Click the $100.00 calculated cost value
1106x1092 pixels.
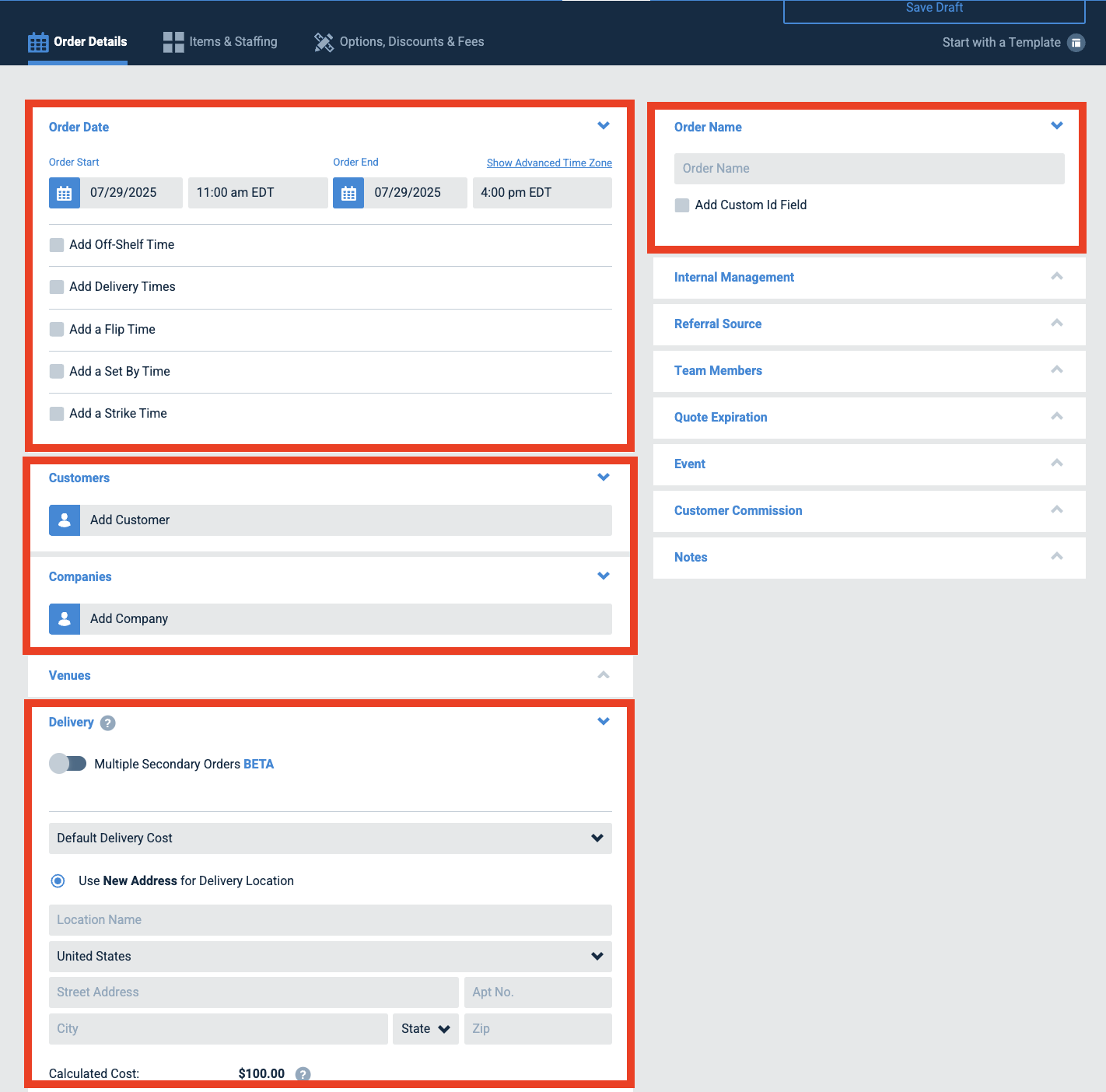(261, 1074)
